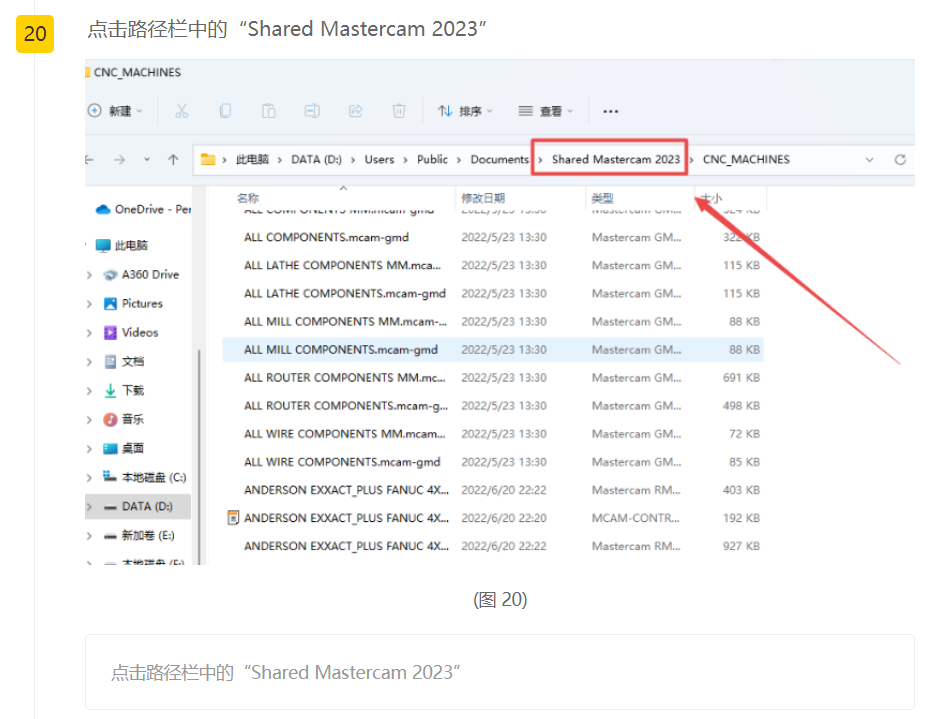Open the 新建 new item dropdown
Viewport: 934px width, 719px height.
click(x=116, y=111)
